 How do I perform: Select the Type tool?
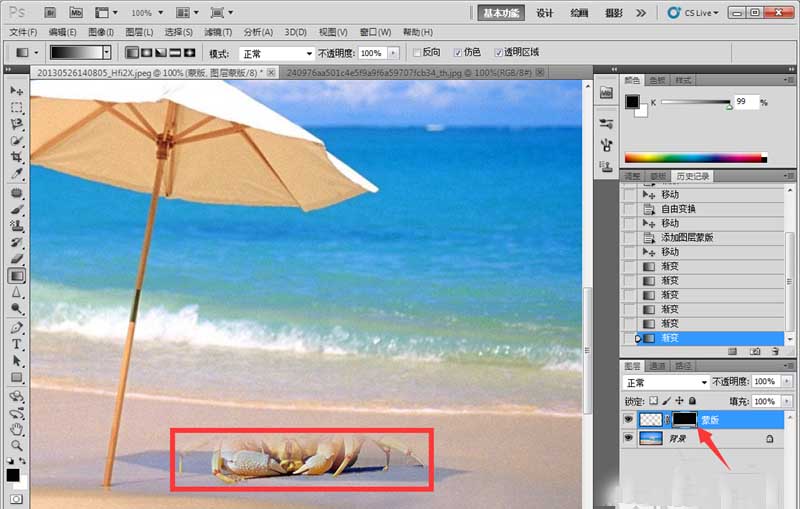(16, 344)
